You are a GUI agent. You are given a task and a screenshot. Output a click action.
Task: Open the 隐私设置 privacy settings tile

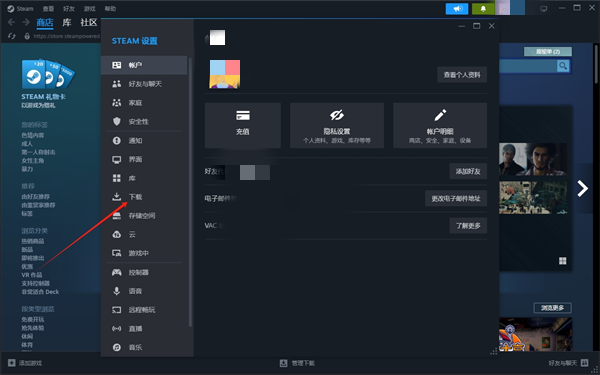tap(337, 125)
